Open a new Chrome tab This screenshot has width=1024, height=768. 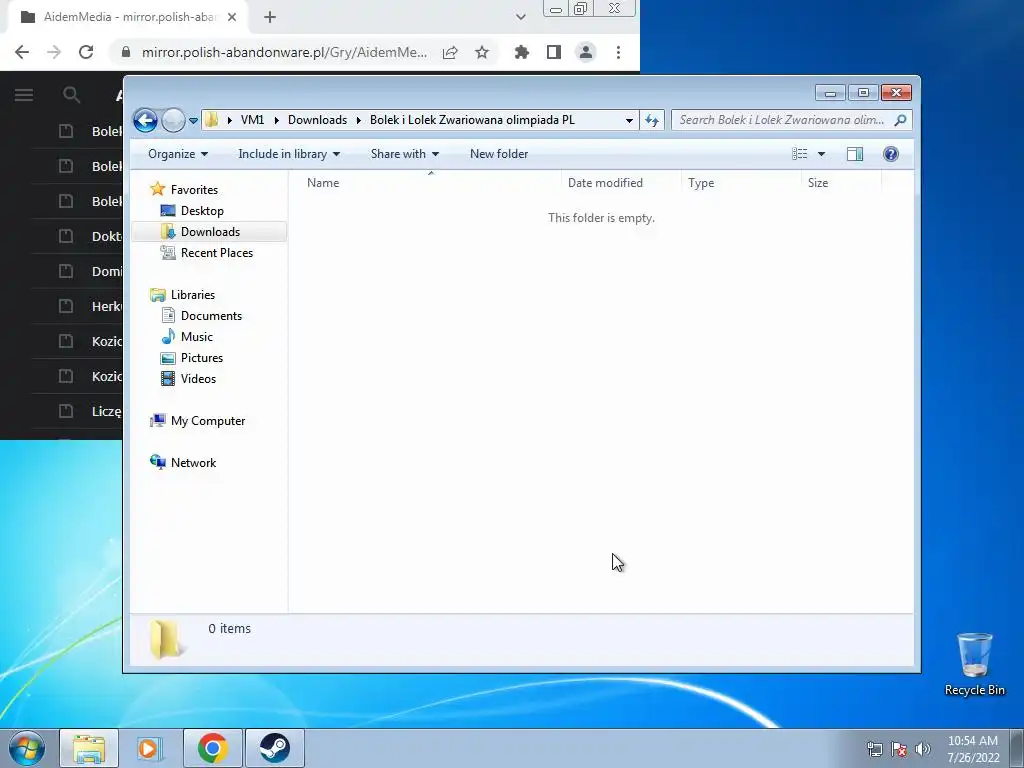pos(270,18)
